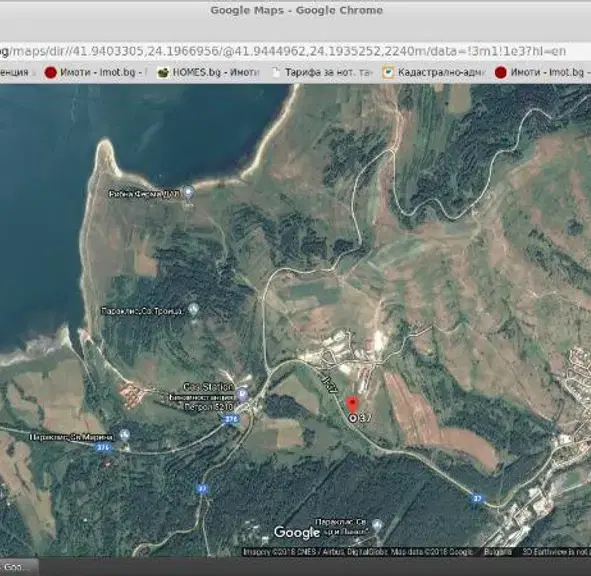The height and width of the screenshot is (576, 591).
Task: Open the Imot.bg bookmark after Кадастрално-адм
Action: (x=542, y=72)
